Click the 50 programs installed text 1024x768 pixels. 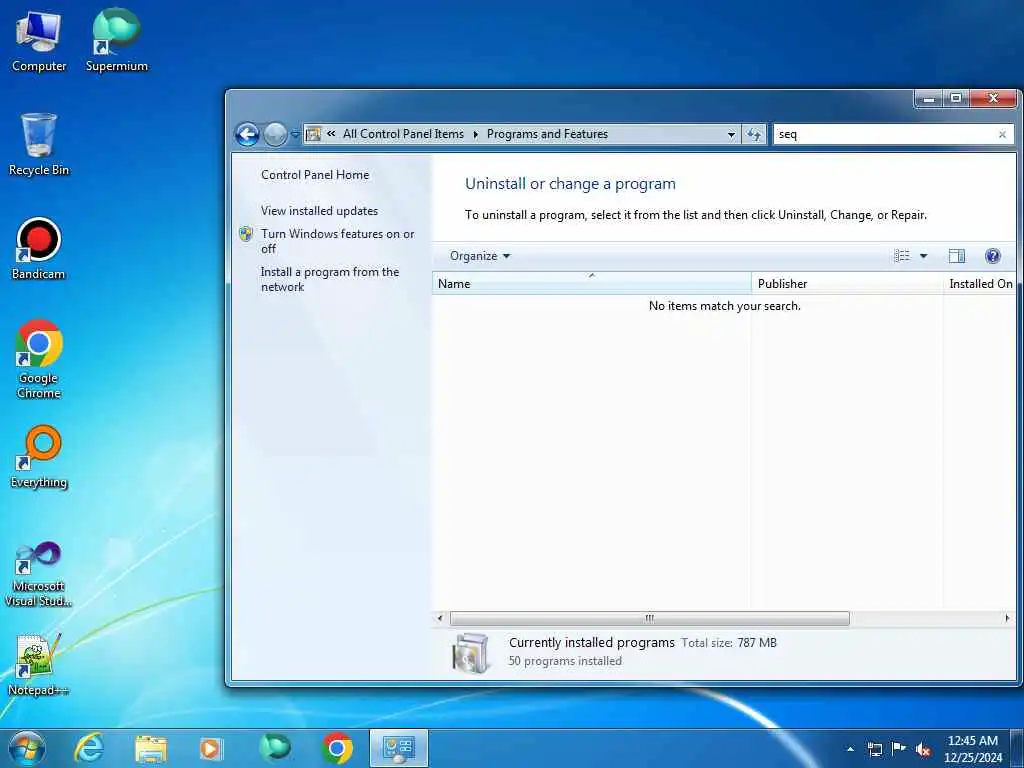565,661
